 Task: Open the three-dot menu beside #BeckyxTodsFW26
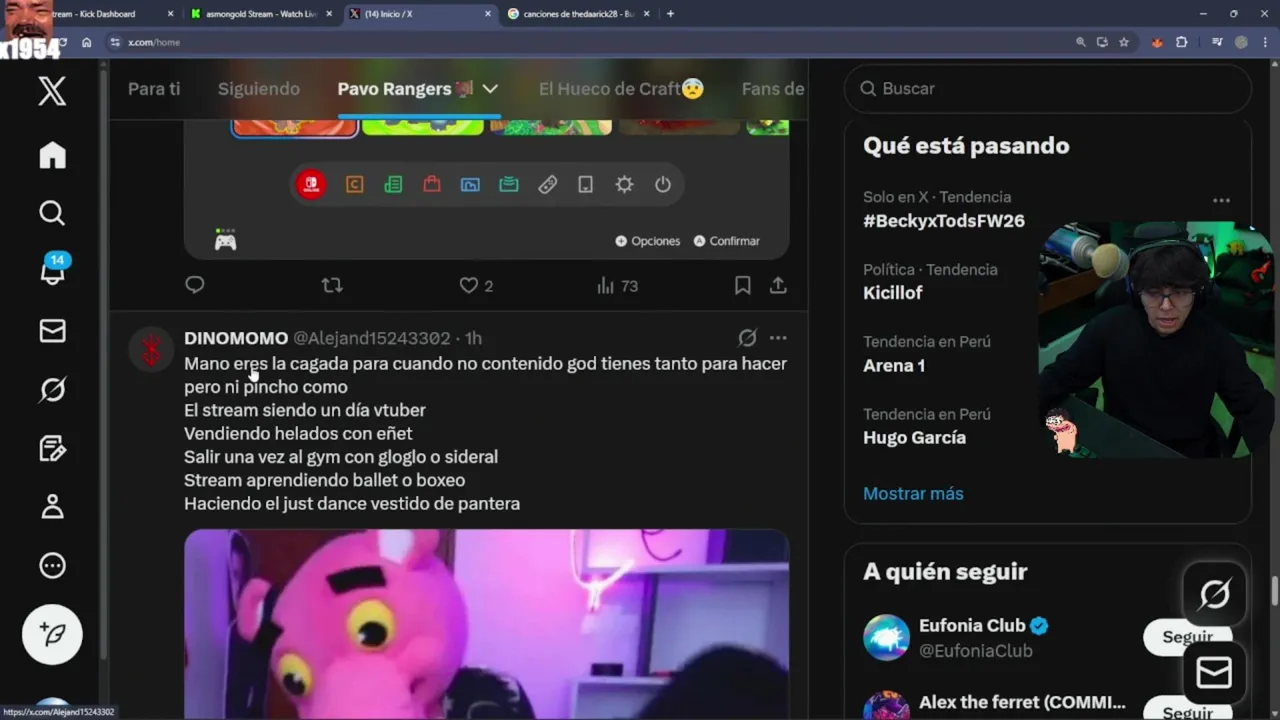pos(1221,200)
